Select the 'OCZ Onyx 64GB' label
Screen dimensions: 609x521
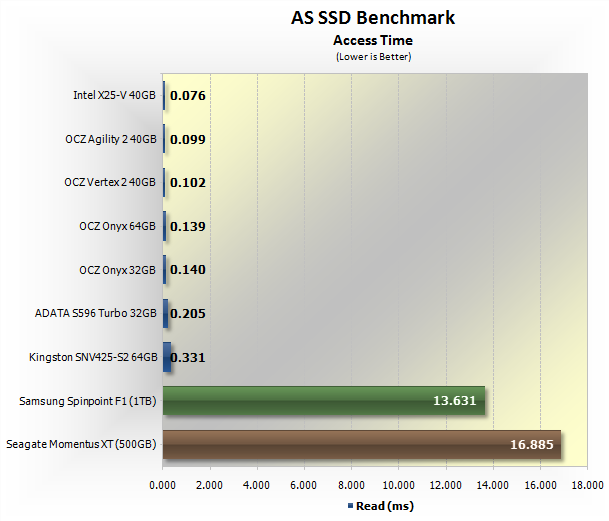click(117, 226)
